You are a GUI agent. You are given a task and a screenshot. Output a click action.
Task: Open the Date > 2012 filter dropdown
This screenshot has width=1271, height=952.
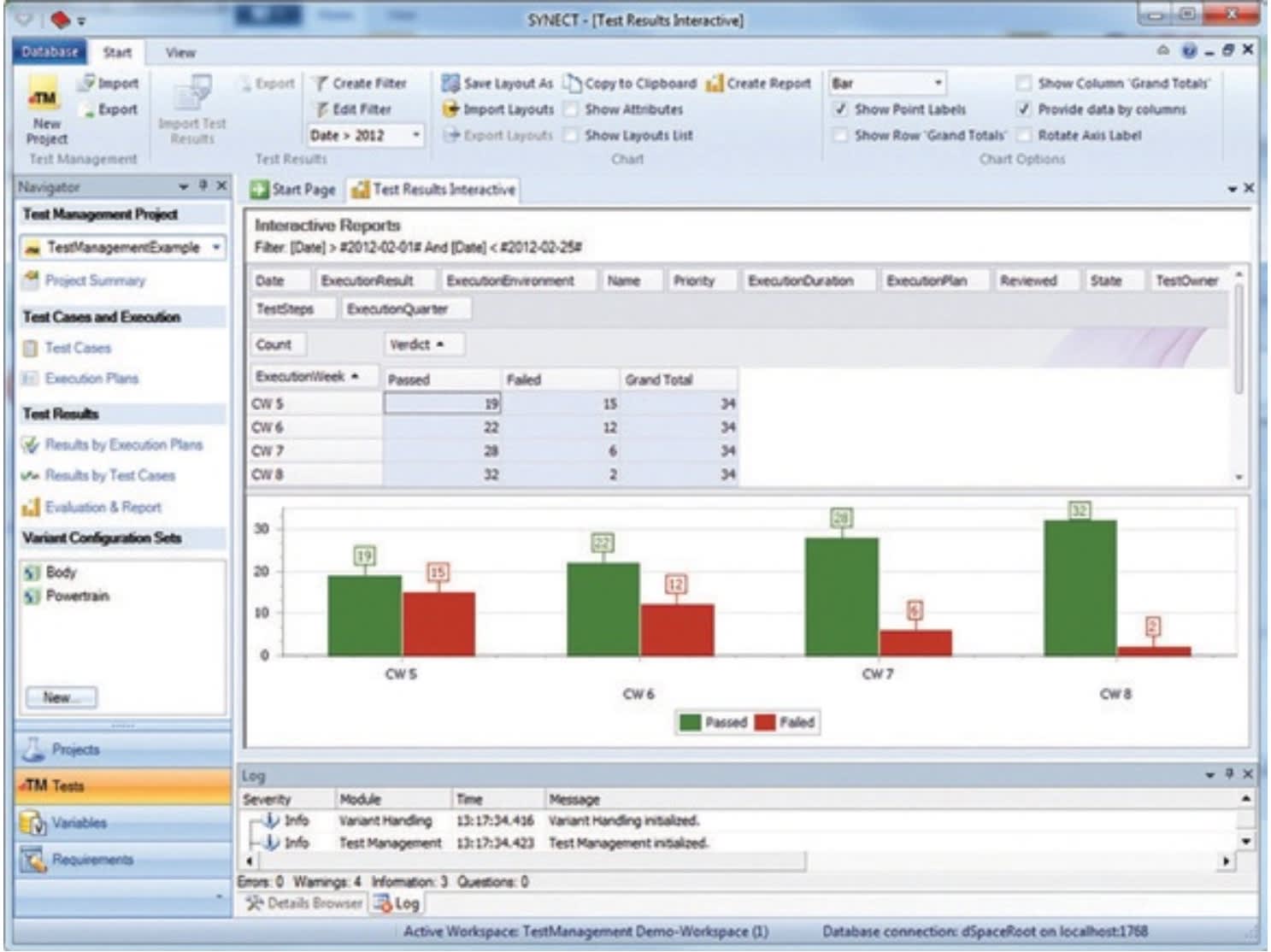point(416,135)
